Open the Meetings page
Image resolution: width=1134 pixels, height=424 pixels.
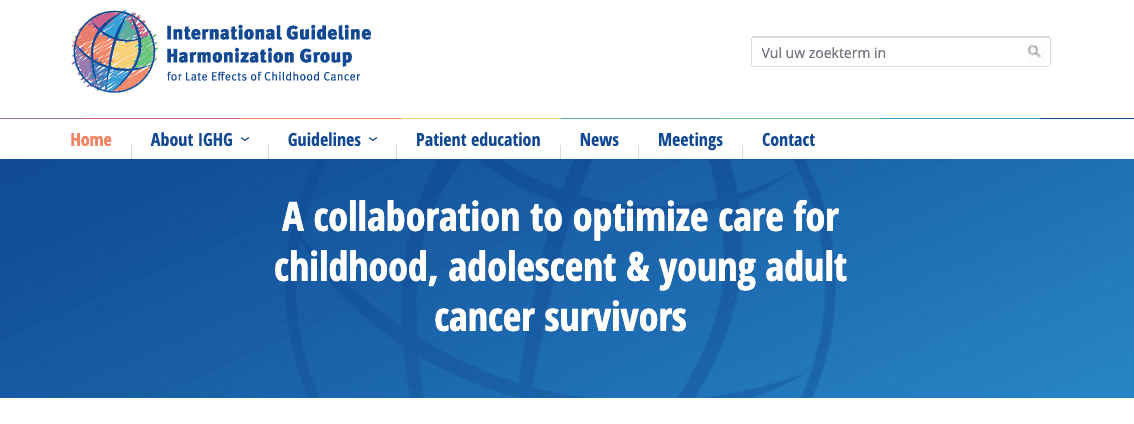click(x=691, y=140)
